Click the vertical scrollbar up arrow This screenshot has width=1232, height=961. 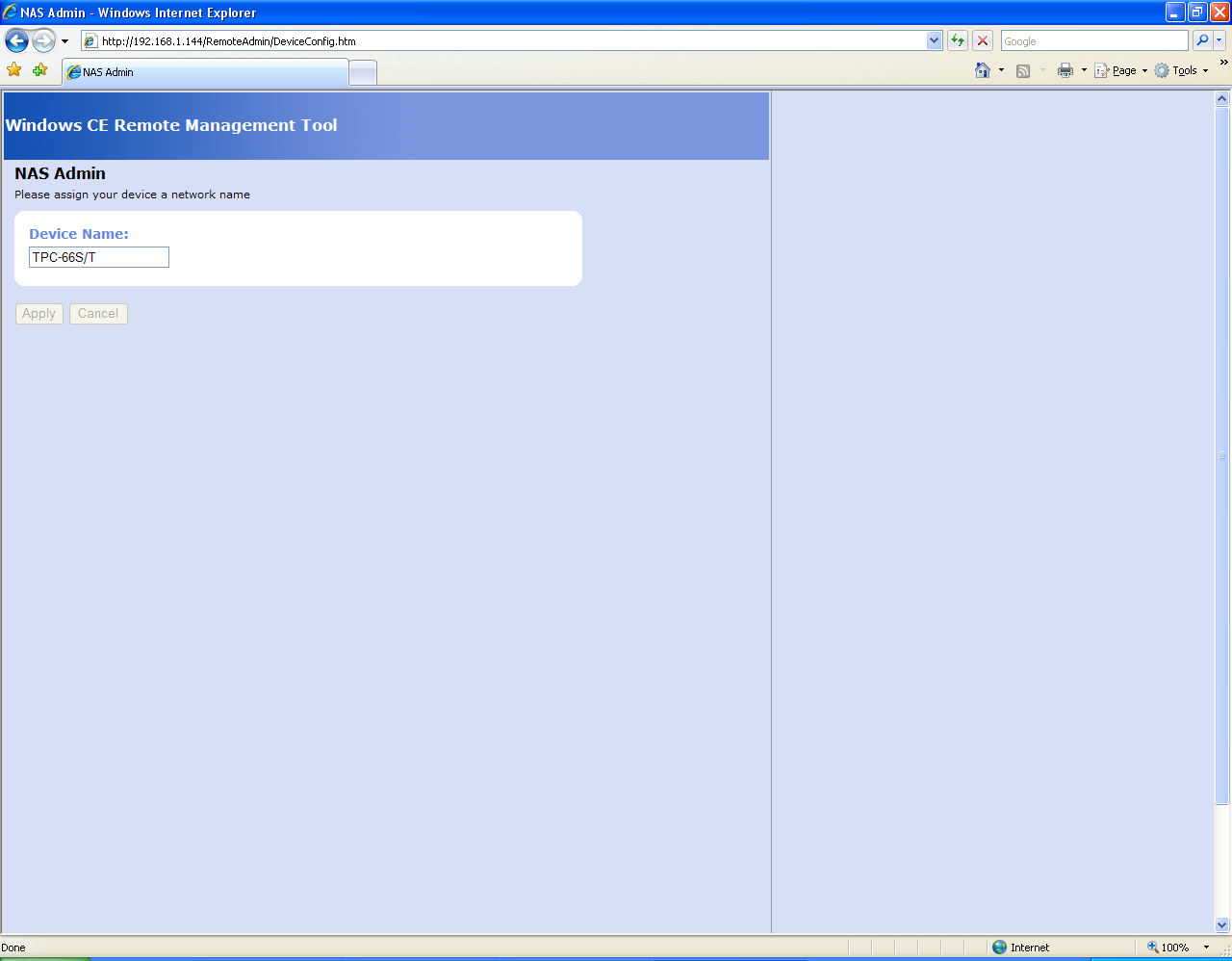pos(1222,98)
